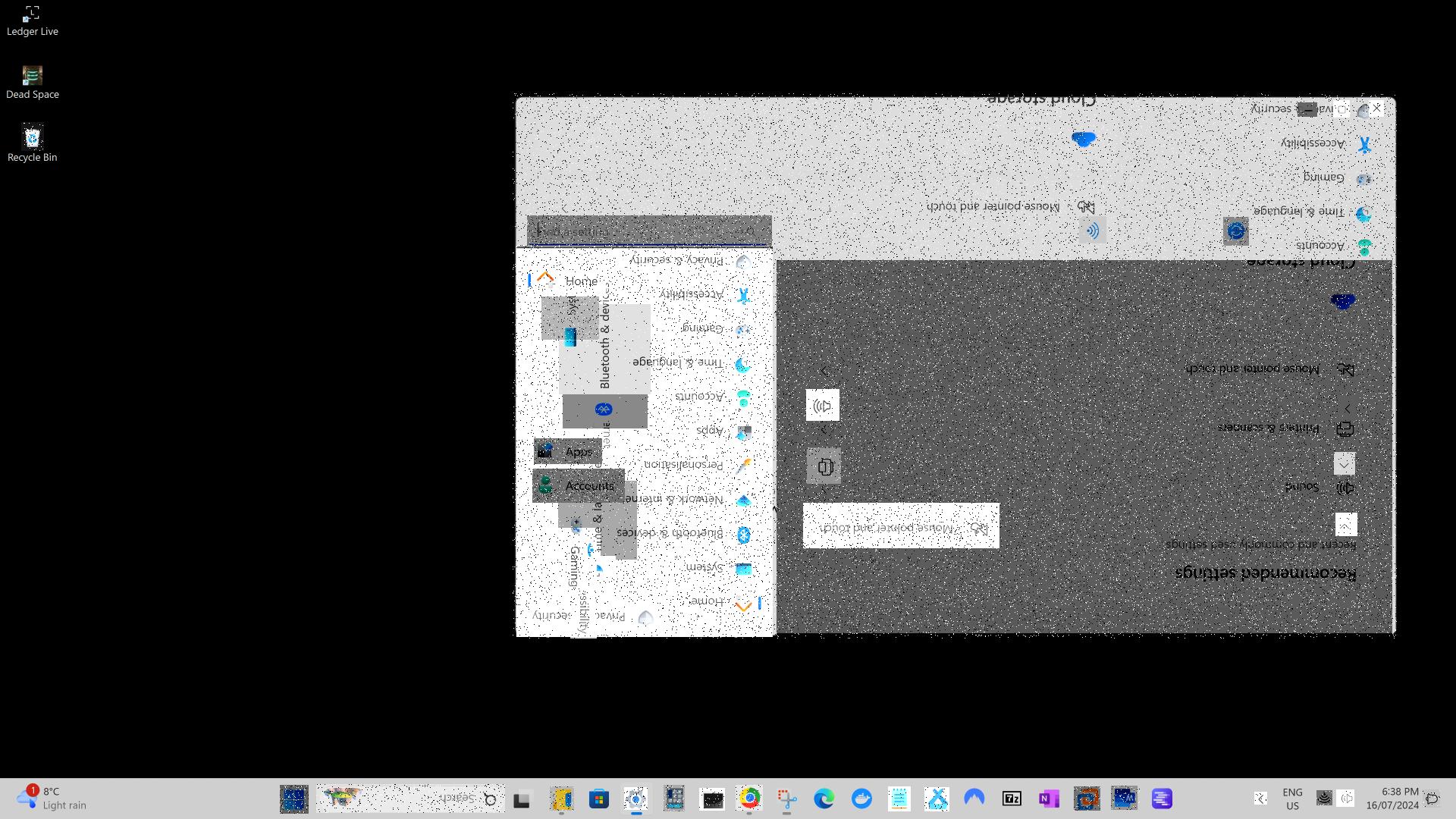Click the Recycle Bin icon
The width and height of the screenshot is (1456, 819).
pyautogui.click(x=31, y=137)
